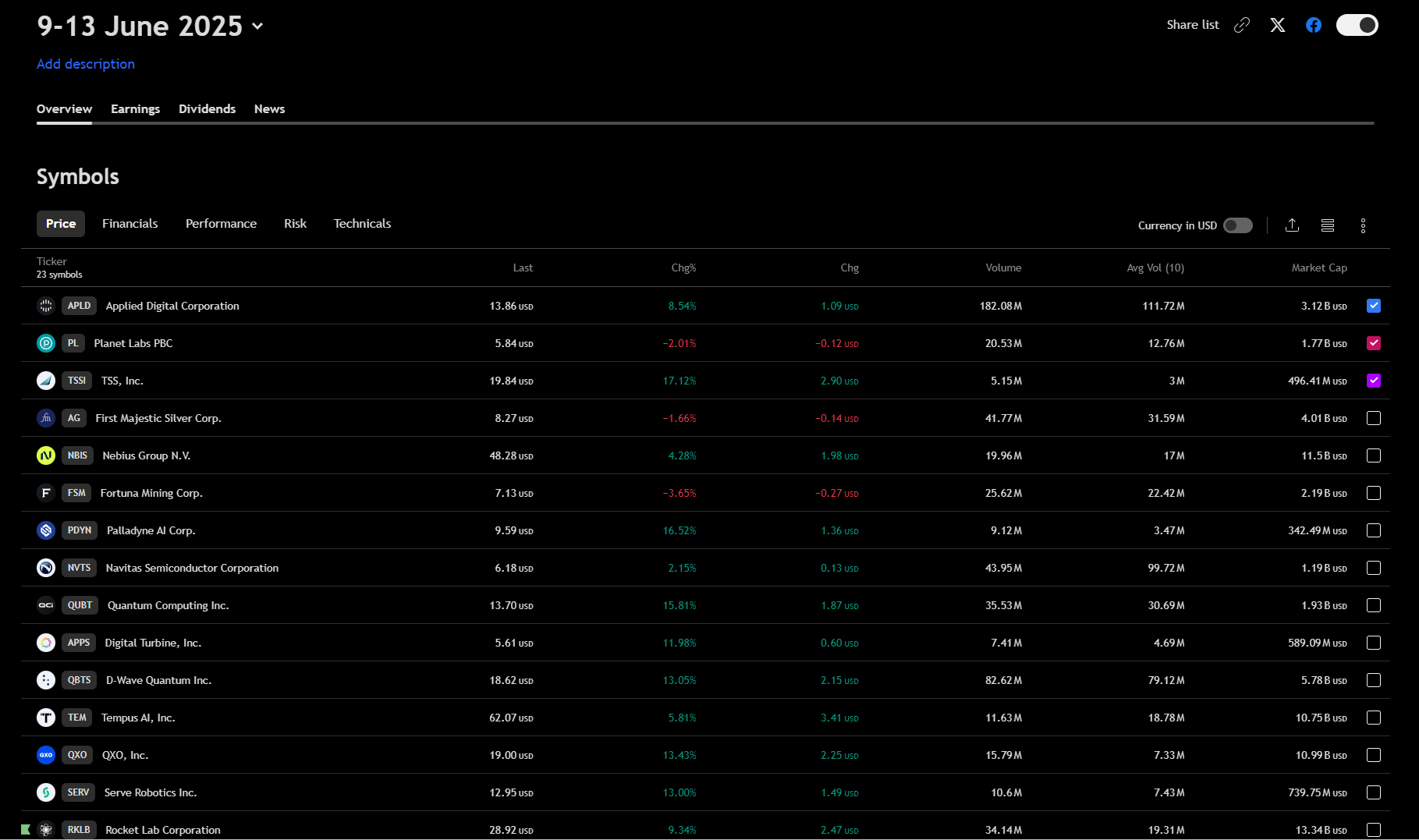The width and height of the screenshot is (1419, 840).
Task: Select the Financials column set
Action: (130, 224)
